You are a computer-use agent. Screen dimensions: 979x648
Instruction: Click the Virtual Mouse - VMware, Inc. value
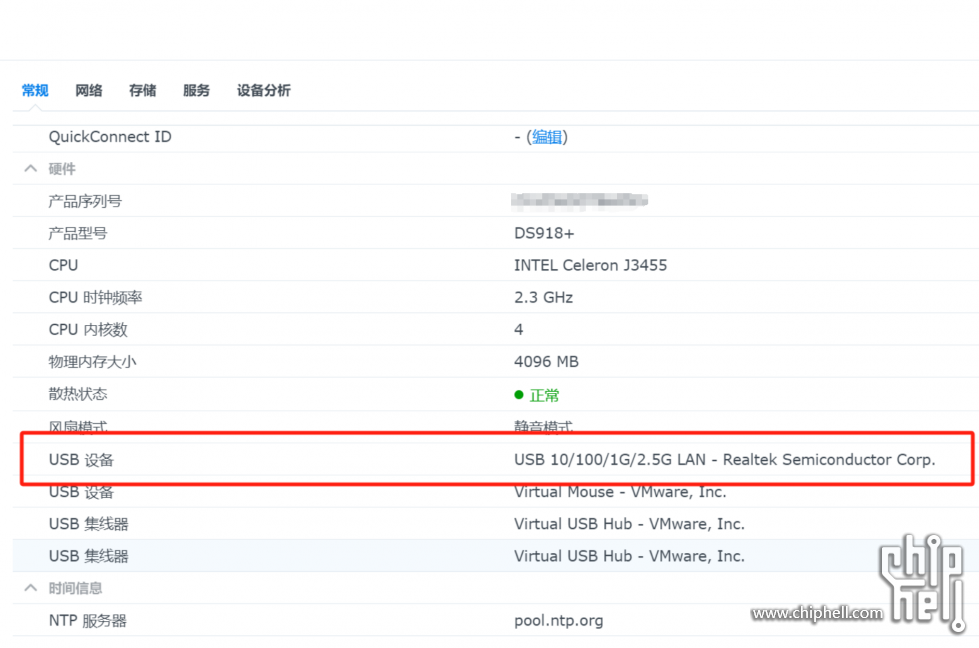click(x=620, y=492)
